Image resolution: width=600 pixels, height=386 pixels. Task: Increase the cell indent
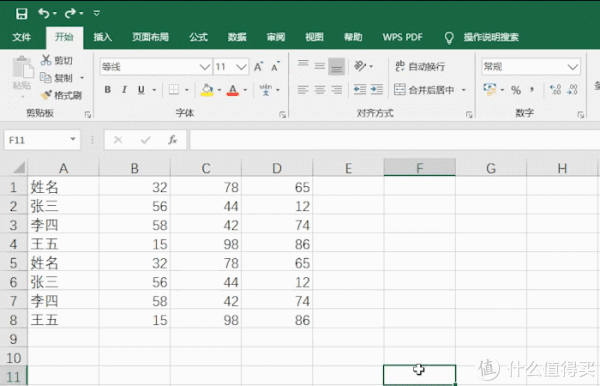(x=377, y=90)
